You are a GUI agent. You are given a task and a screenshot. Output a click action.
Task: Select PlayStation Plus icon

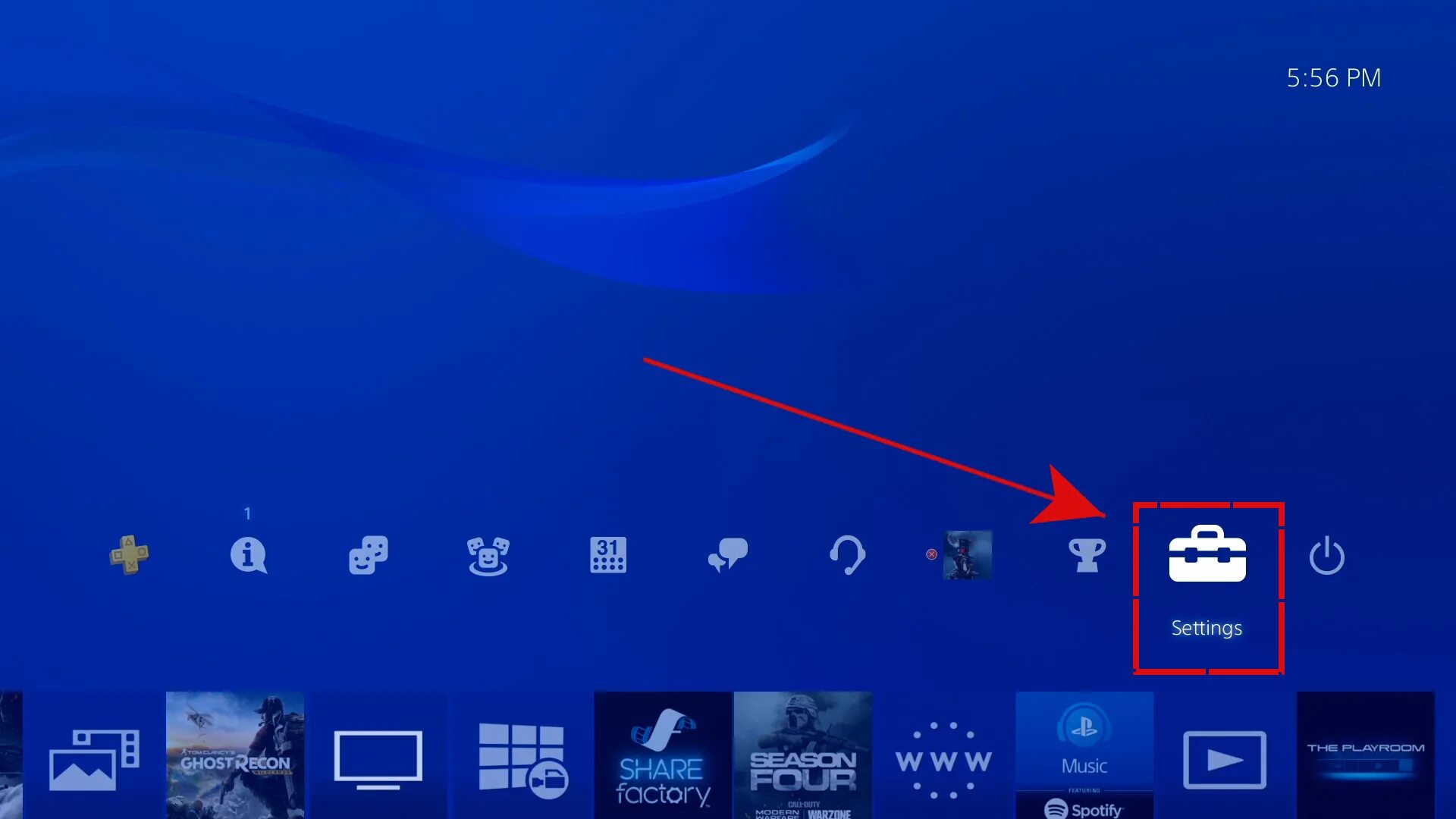(x=127, y=554)
